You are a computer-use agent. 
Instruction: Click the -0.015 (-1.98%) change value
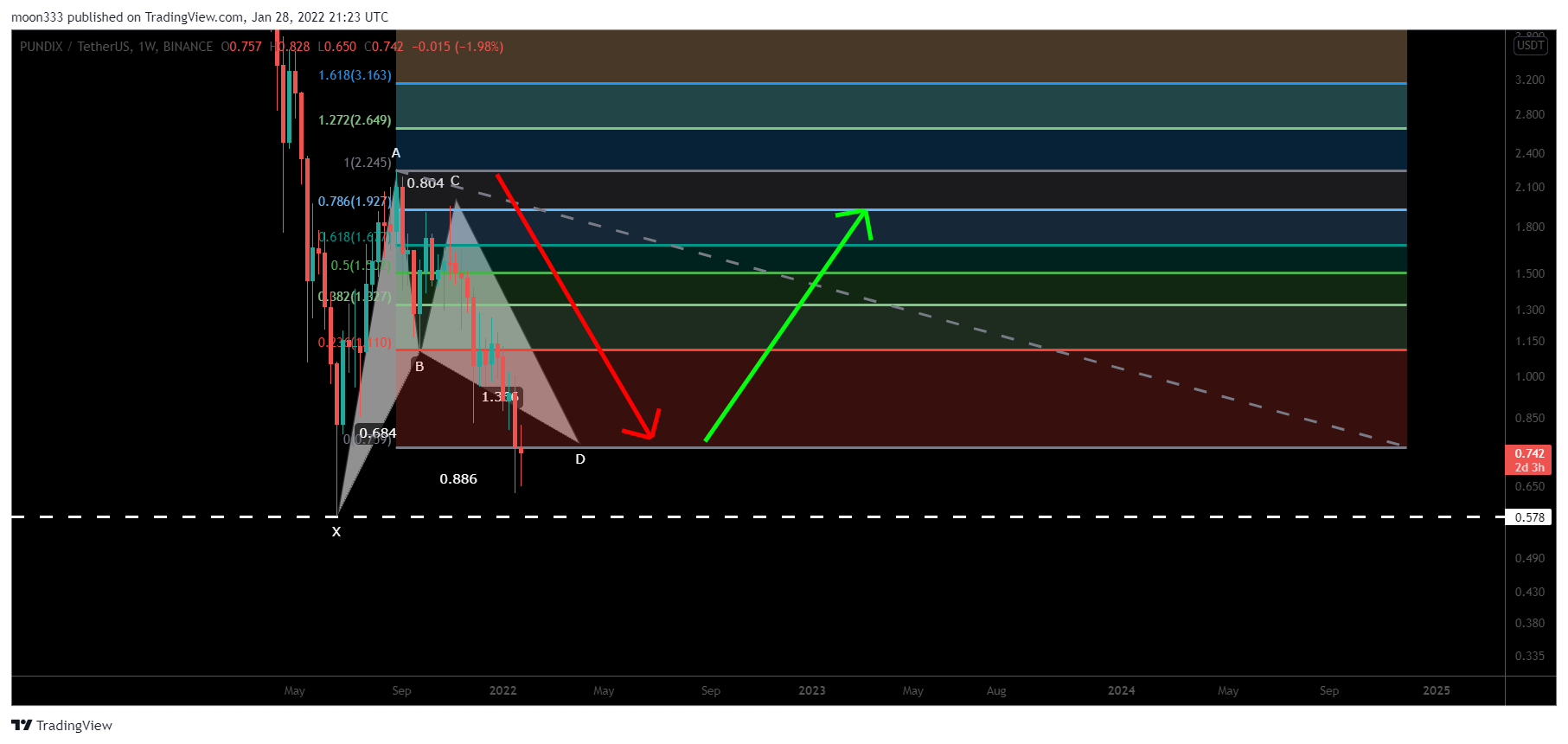pyautogui.click(x=458, y=47)
